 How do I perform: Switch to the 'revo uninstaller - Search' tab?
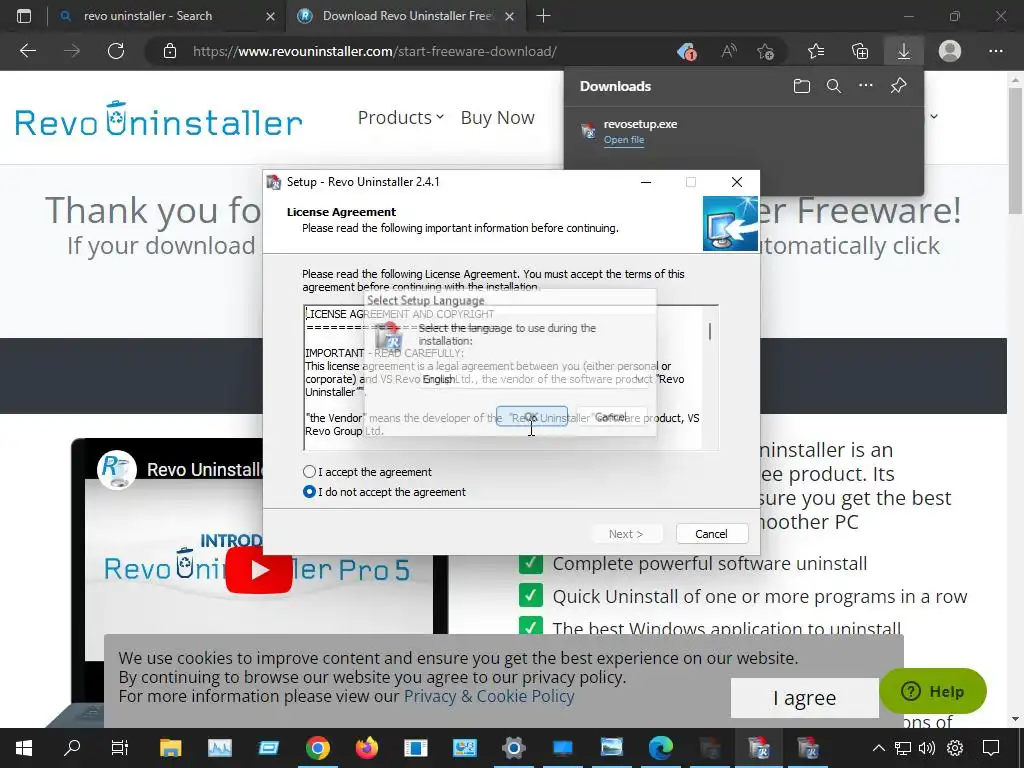coord(148,16)
